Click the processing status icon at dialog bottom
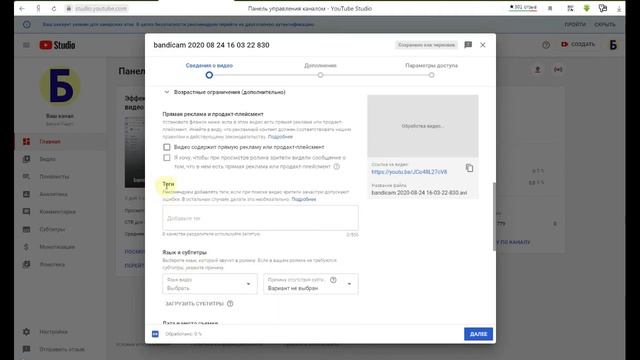The width and height of the screenshot is (640, 360). 155,334
